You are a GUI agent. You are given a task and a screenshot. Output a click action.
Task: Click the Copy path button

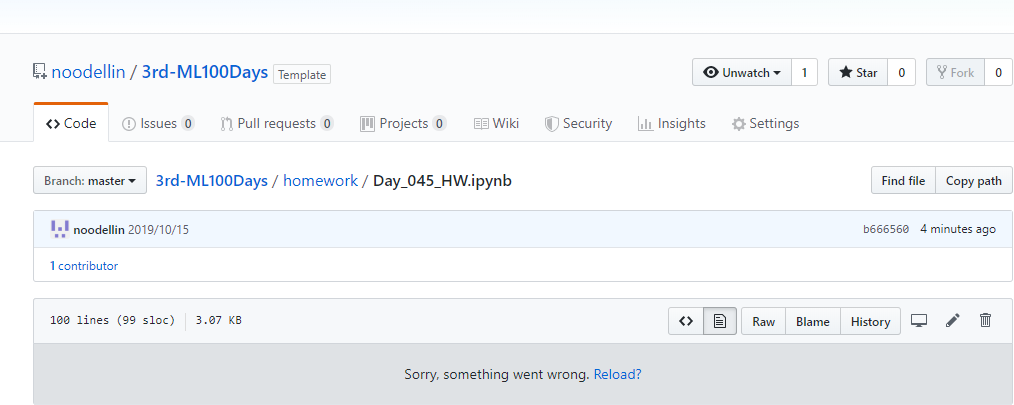click(974, 181)
